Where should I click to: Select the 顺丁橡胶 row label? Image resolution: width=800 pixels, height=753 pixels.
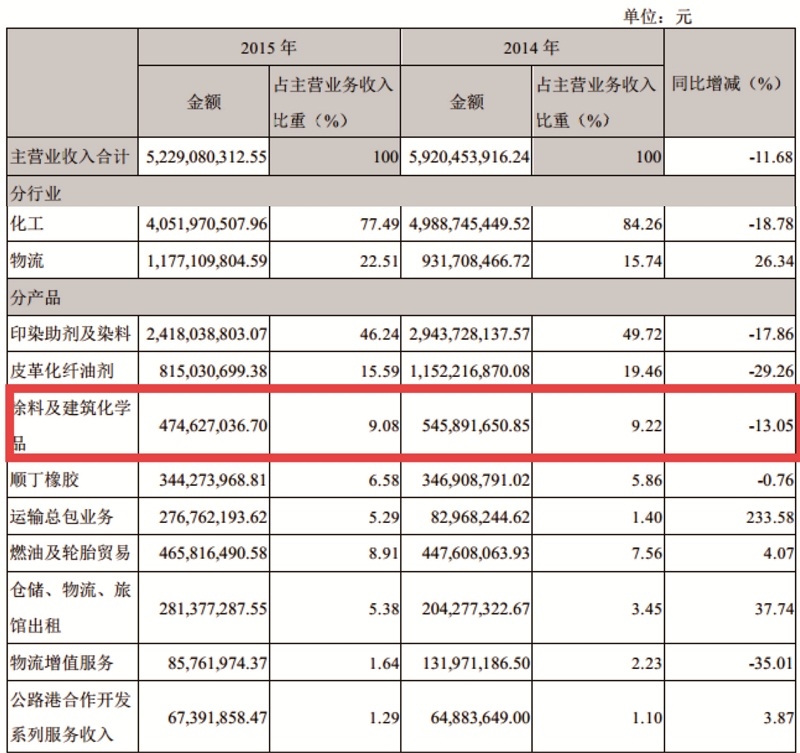point(44,481)
